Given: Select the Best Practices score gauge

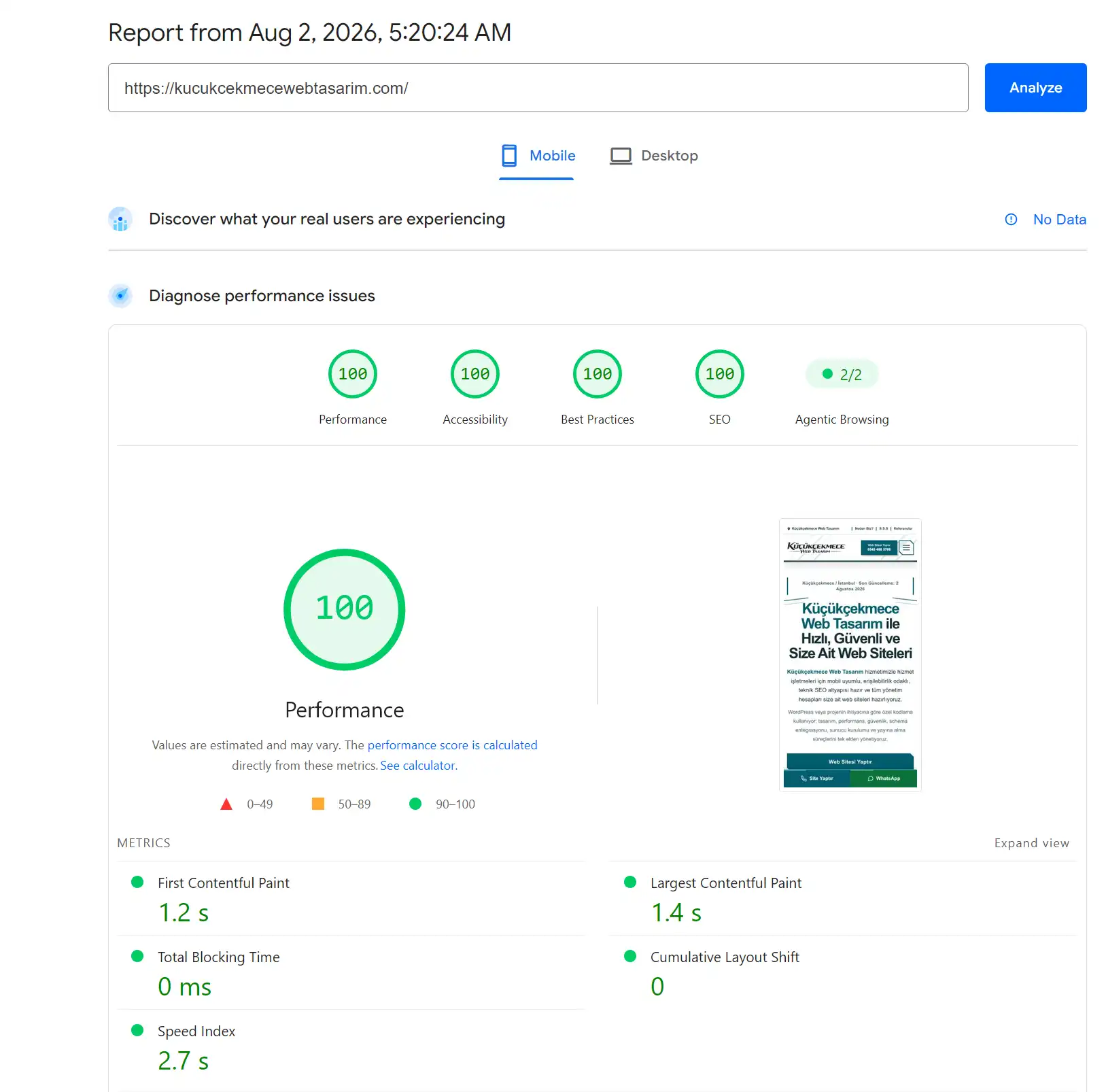Looking at the screenshot, I should [598, 374].
